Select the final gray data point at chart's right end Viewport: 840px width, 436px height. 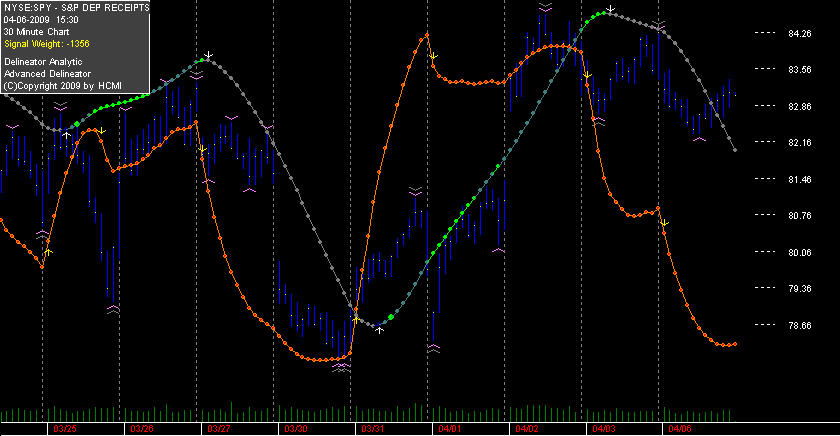[x=735, y=150]
